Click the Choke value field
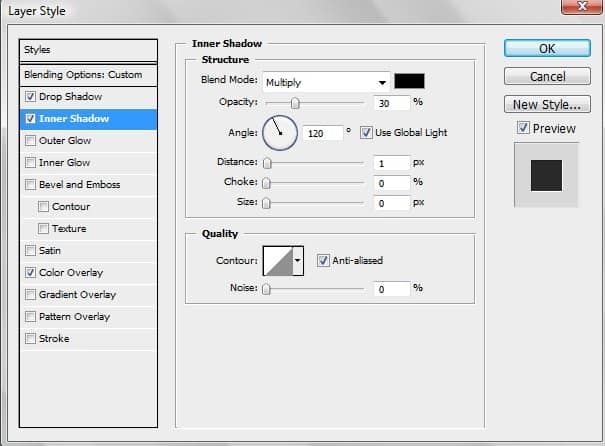Image resolution: width=605 pixels, height=446 pixels. pyautogui.click(x=391, y=183)
